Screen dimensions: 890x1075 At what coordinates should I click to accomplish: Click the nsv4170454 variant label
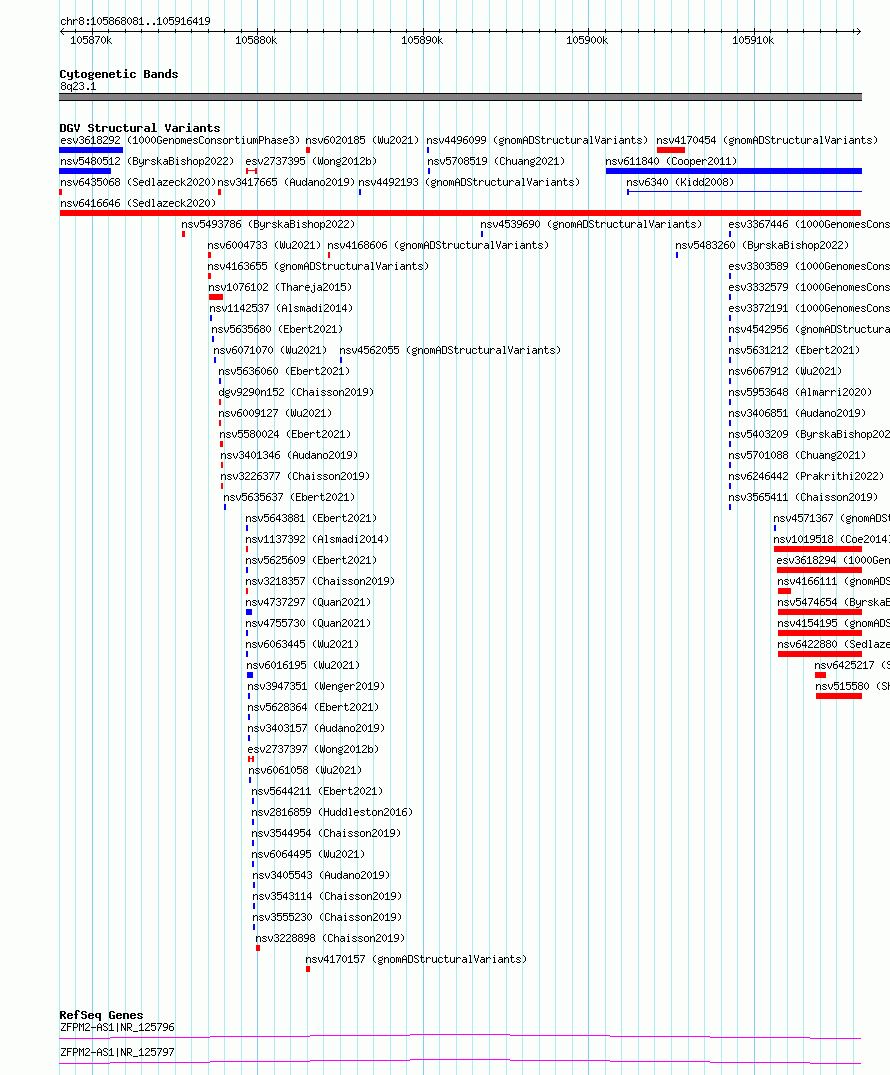(x=767, y=140)
